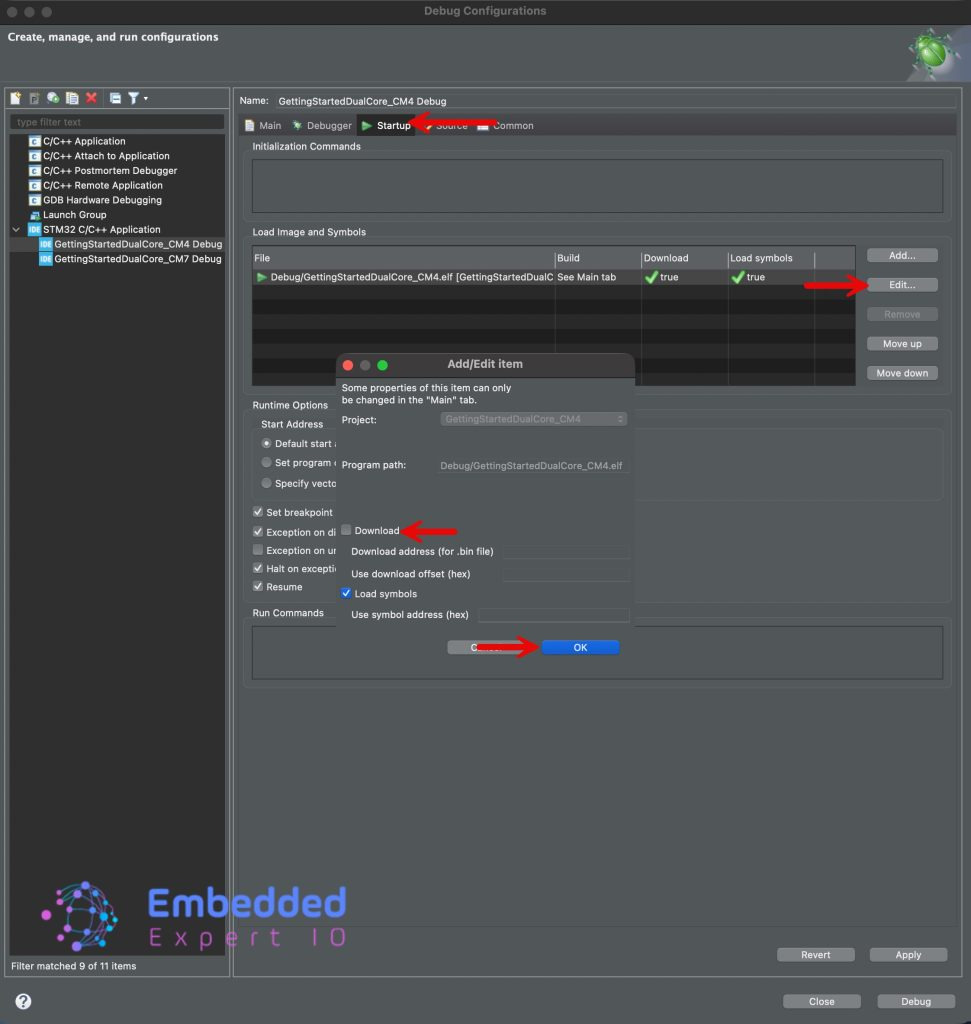Select C/C++ Attach to Application type

[106, 156]
